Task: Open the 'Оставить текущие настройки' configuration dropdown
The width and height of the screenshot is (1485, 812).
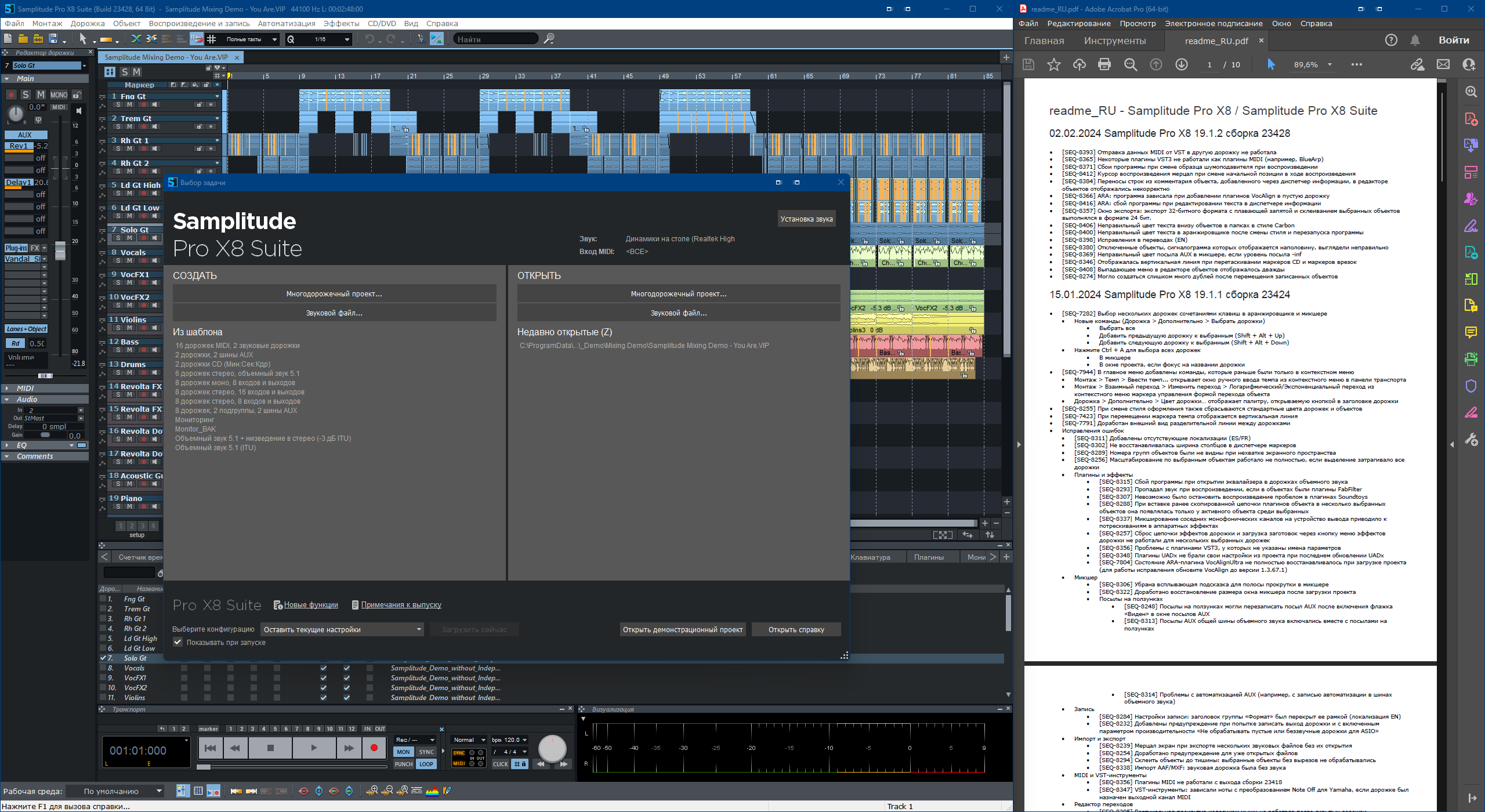Action: (342, 629)
